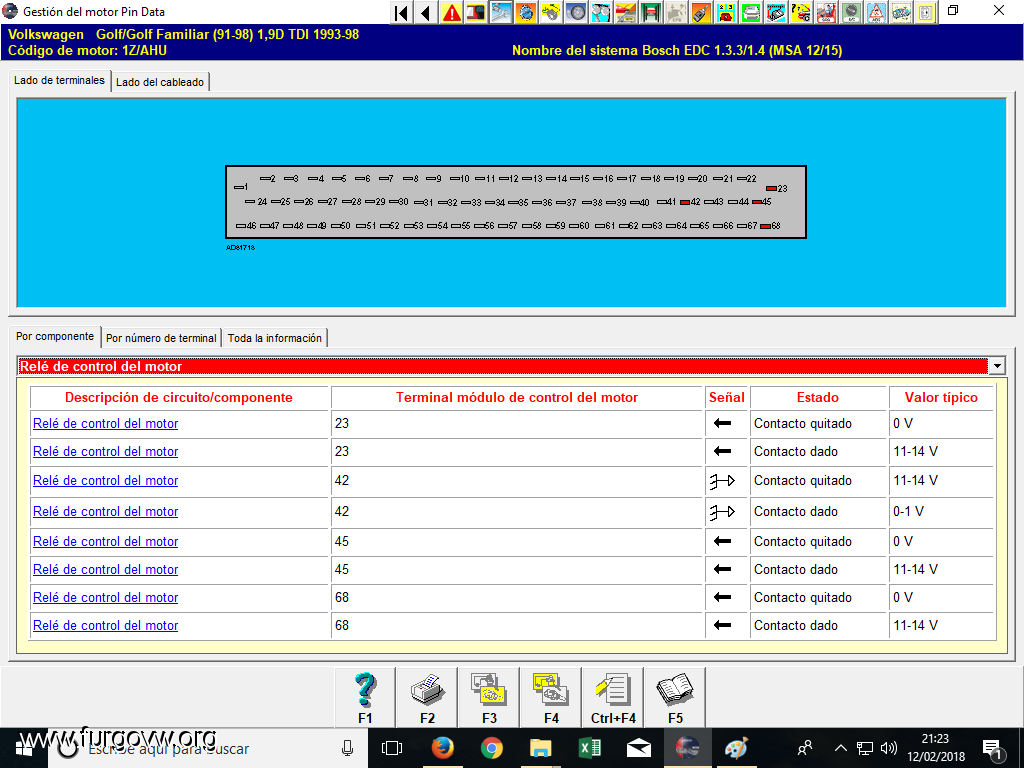Image resolution: width=1024 pixels, height=768 pixels.
Task: Open relay link for terminal 42, Contacto quitado
Action: tap(106, 481)
